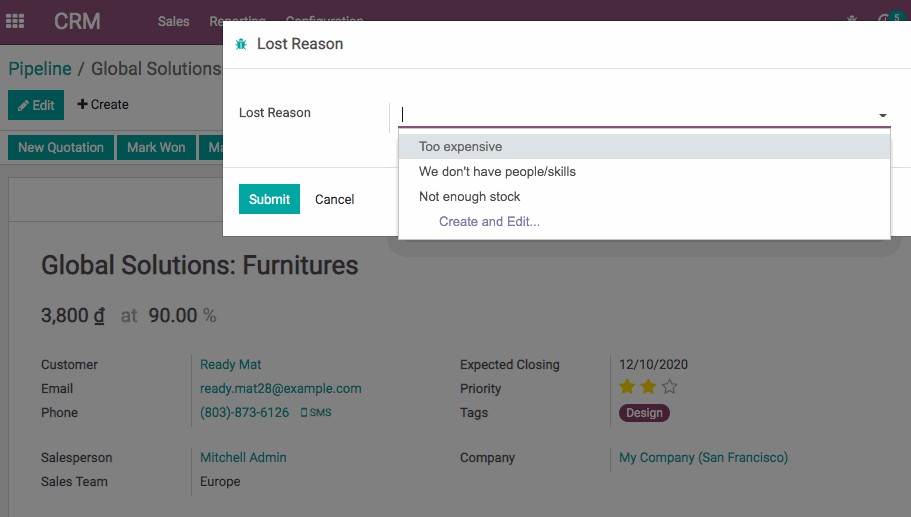Type in the Lost Reason input field
Screen dimensions: 911x517
click(x=630, y=114)
